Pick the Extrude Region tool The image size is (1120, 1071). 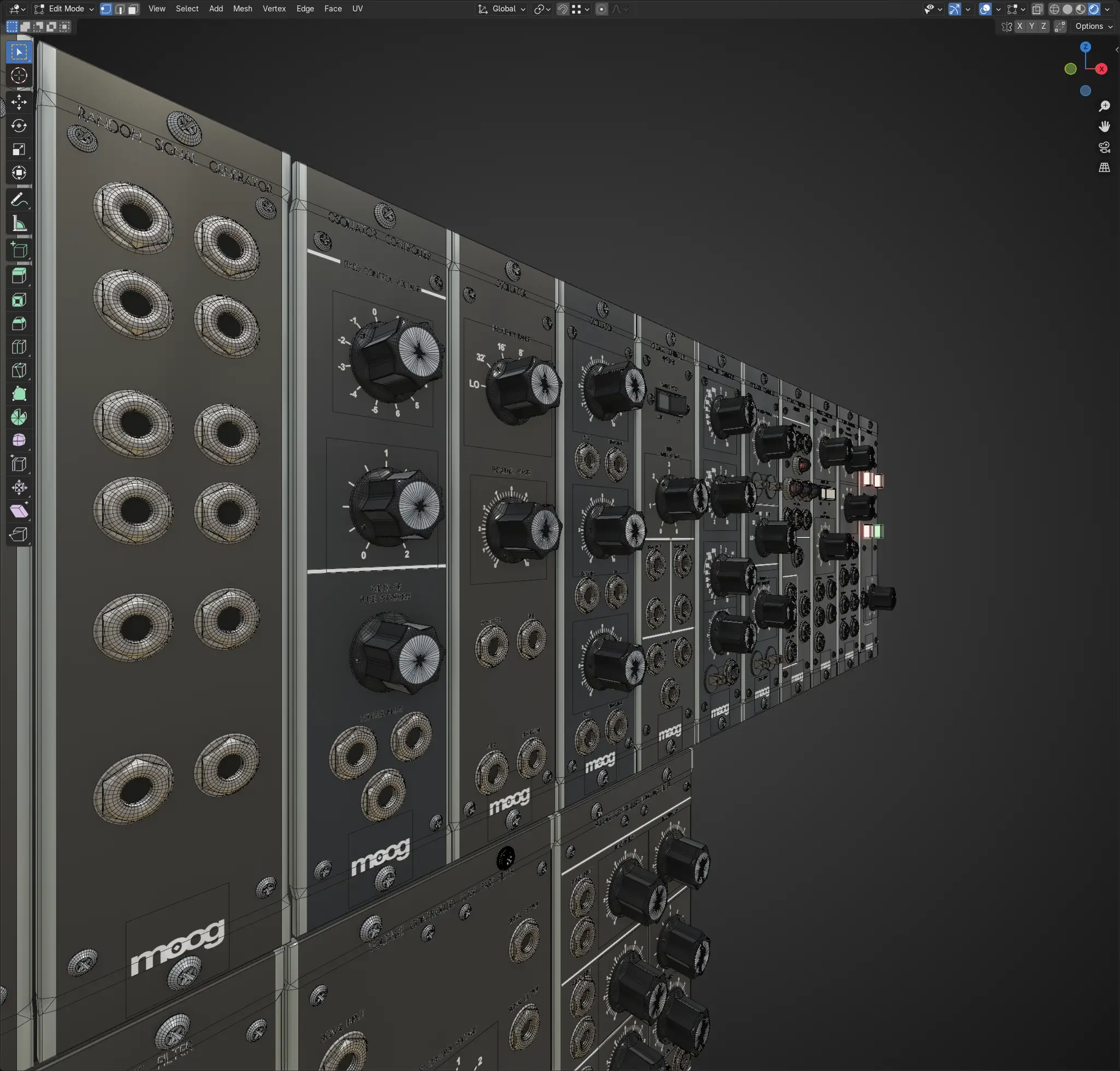(x=19, y=276)
